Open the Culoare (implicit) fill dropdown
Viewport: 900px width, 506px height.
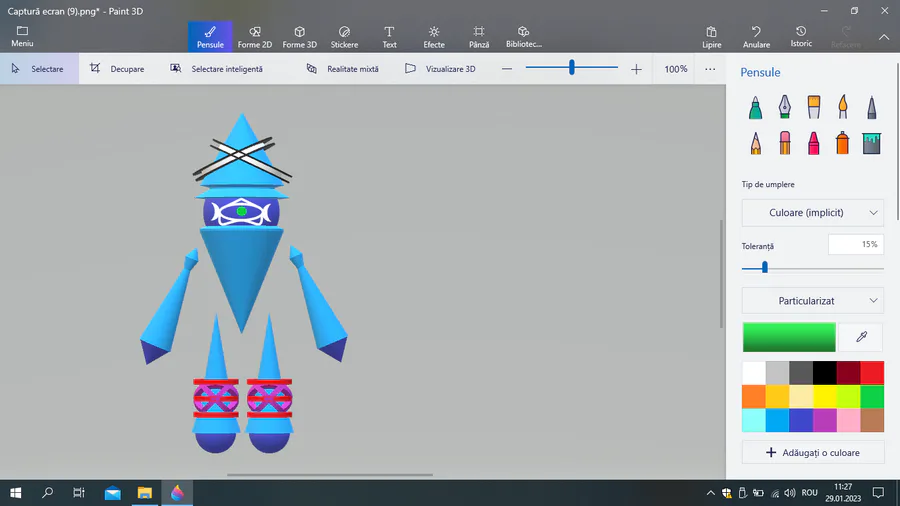(x=813, y=213)
